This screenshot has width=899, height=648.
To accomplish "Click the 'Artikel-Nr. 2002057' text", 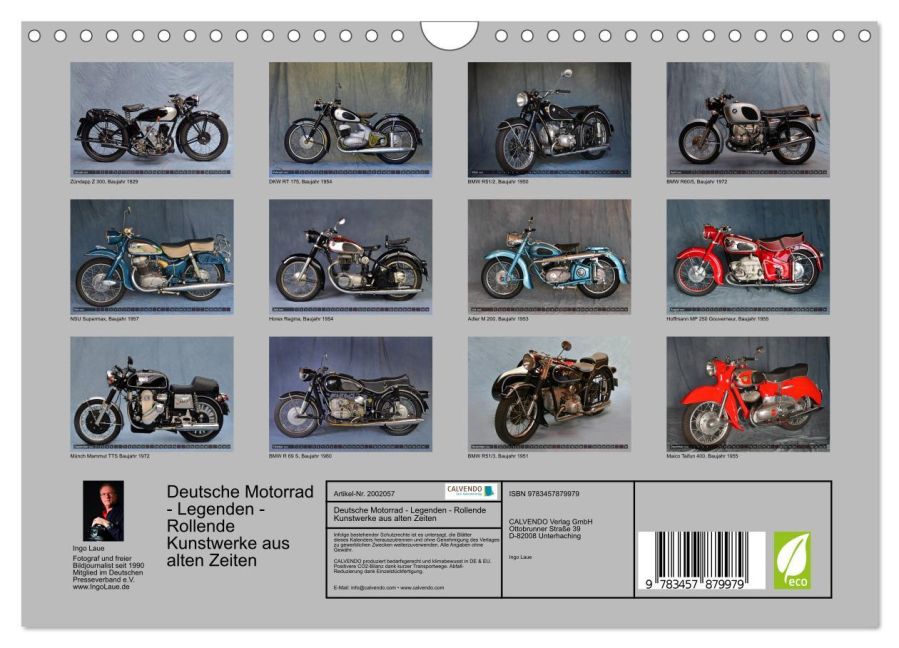I will (364, 493).
